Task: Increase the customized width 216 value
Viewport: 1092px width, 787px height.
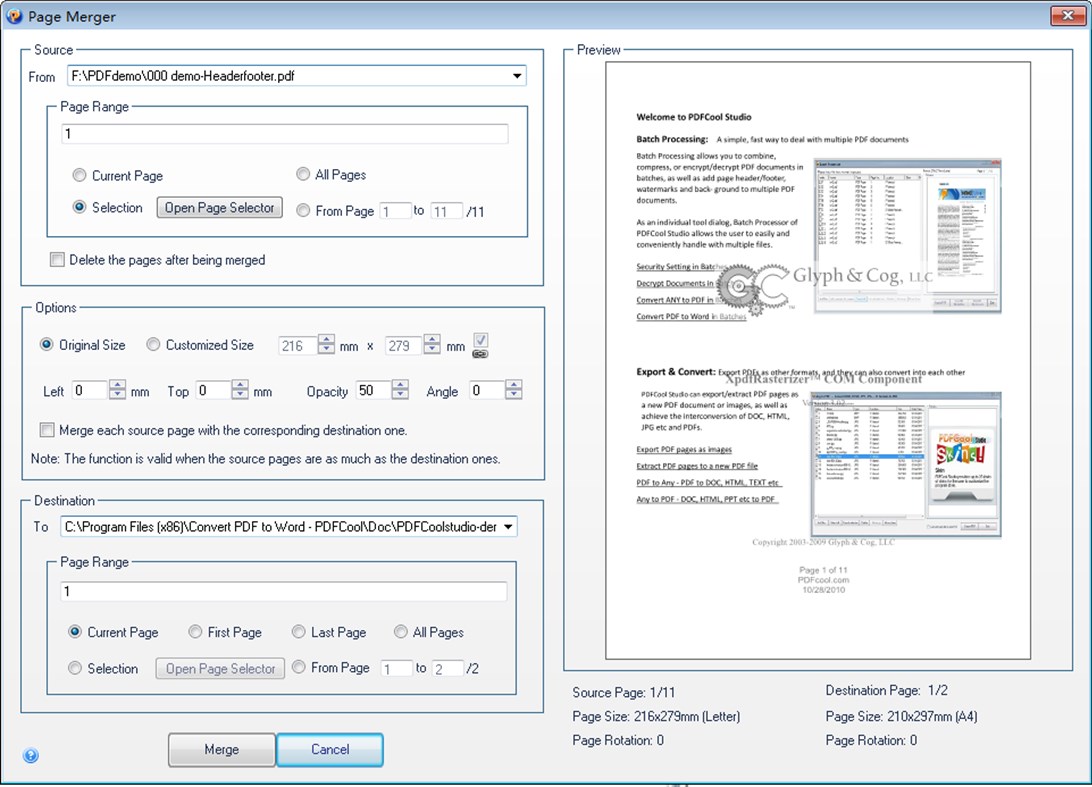Action: 327,340
